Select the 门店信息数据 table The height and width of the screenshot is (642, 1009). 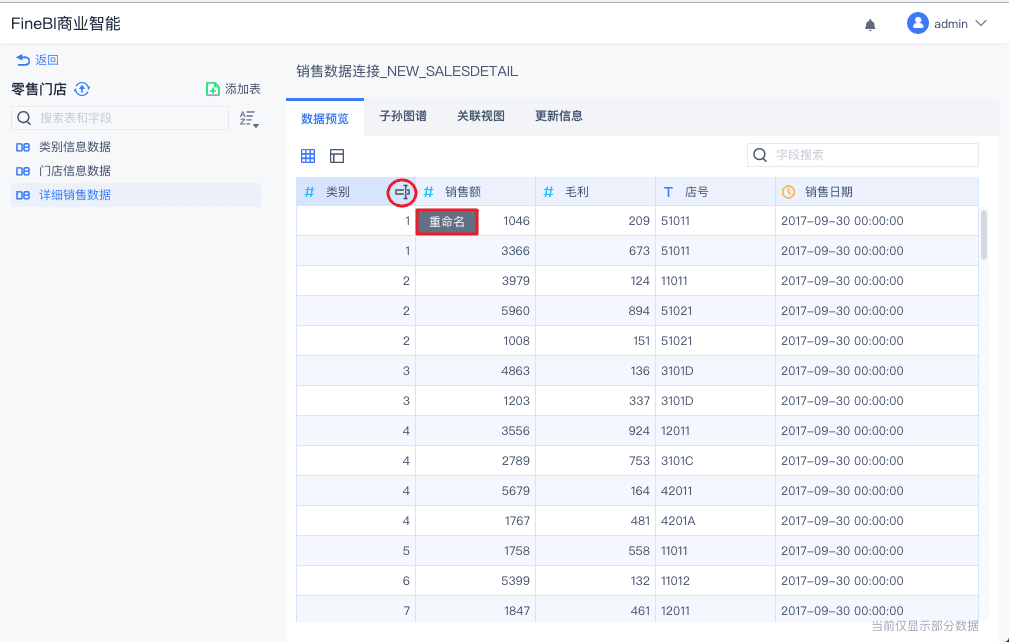[x=74, y=171]
